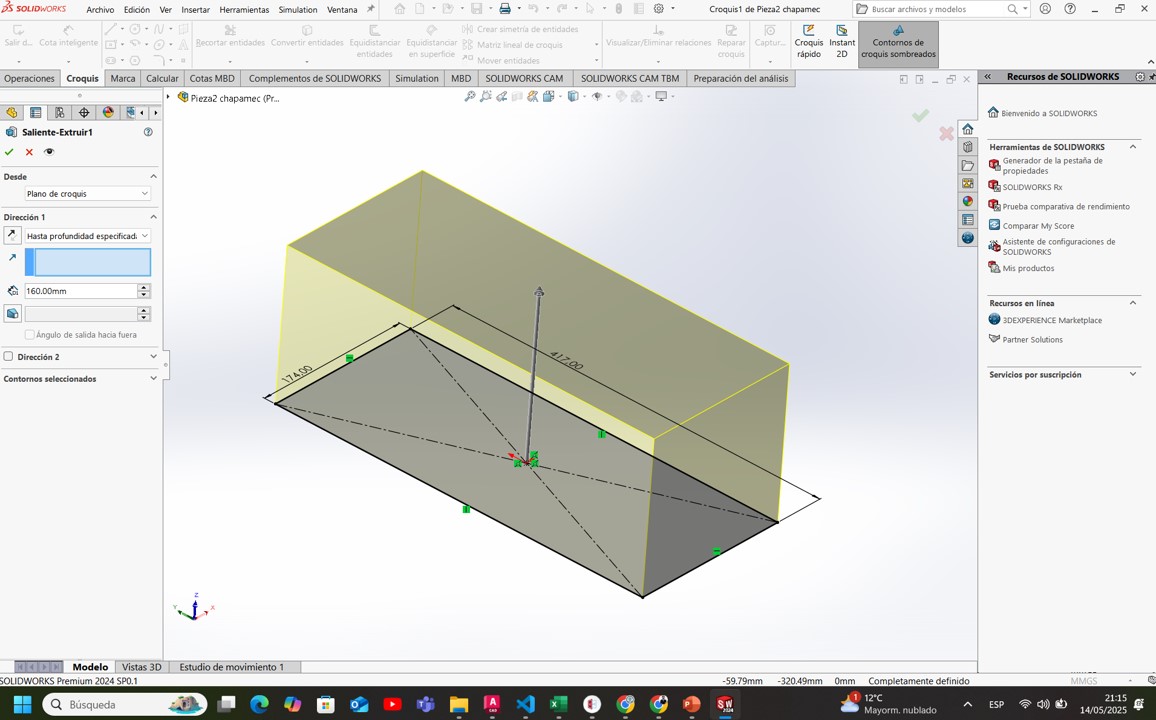Open the SOLIDWORKS CAM tab

pyautogui.click(x=524, y=78)
